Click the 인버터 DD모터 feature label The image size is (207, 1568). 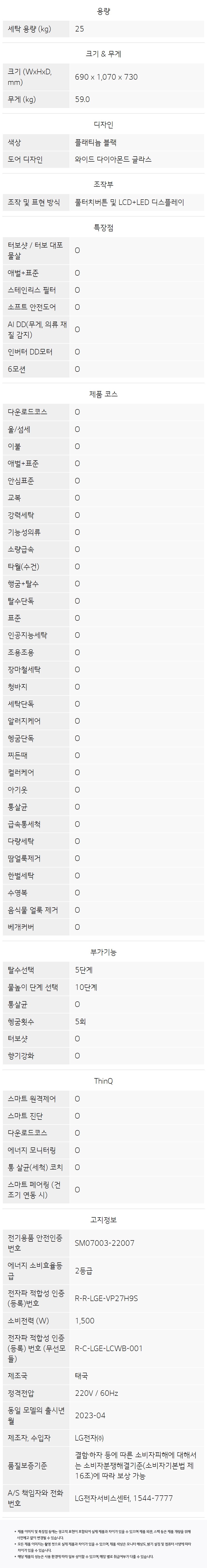pos(30,352)
